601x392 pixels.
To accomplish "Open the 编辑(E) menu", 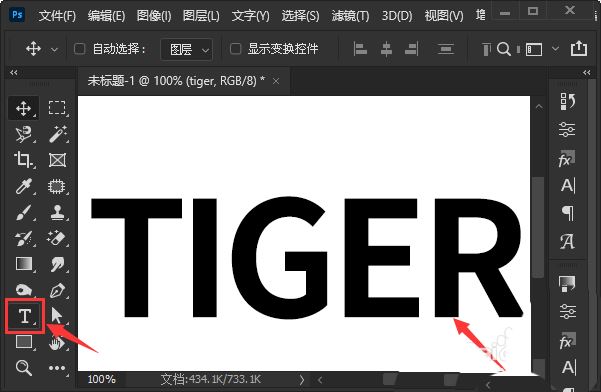I will pos(106,16).
